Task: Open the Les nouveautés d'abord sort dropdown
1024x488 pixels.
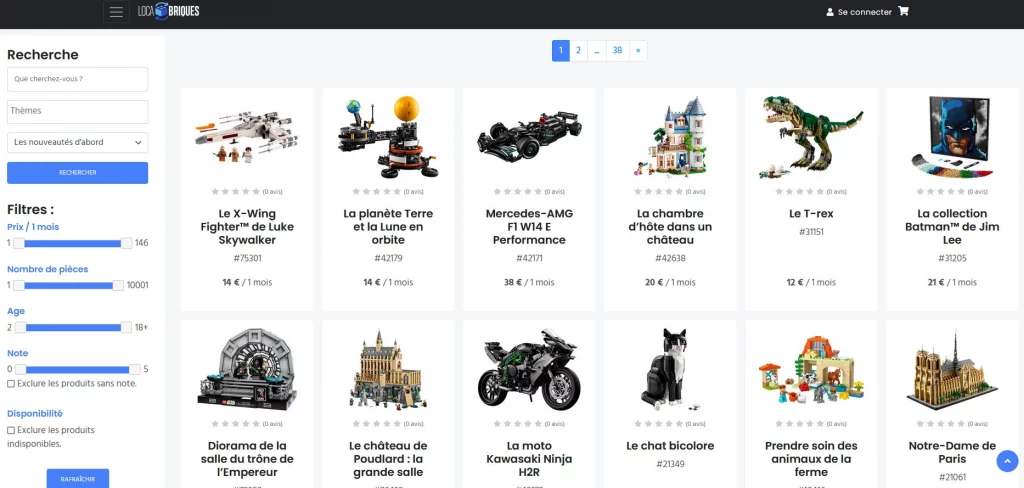Action: [78, 142]
